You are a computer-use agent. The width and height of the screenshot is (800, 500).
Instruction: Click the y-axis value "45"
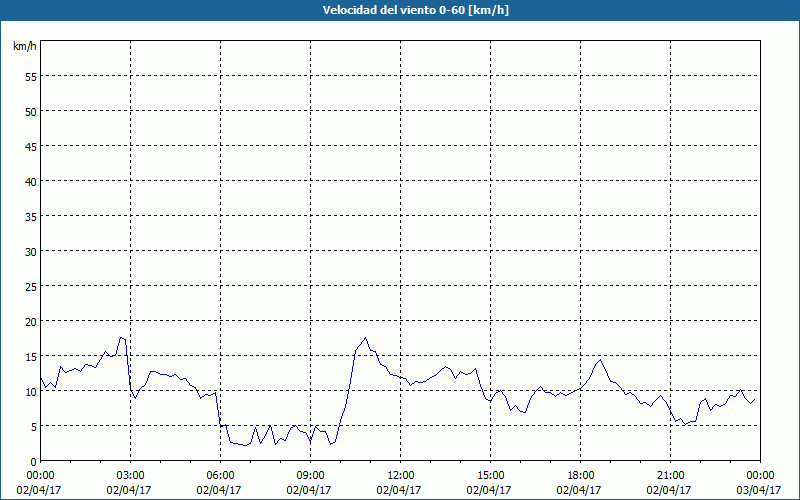[x=31, y=146]
